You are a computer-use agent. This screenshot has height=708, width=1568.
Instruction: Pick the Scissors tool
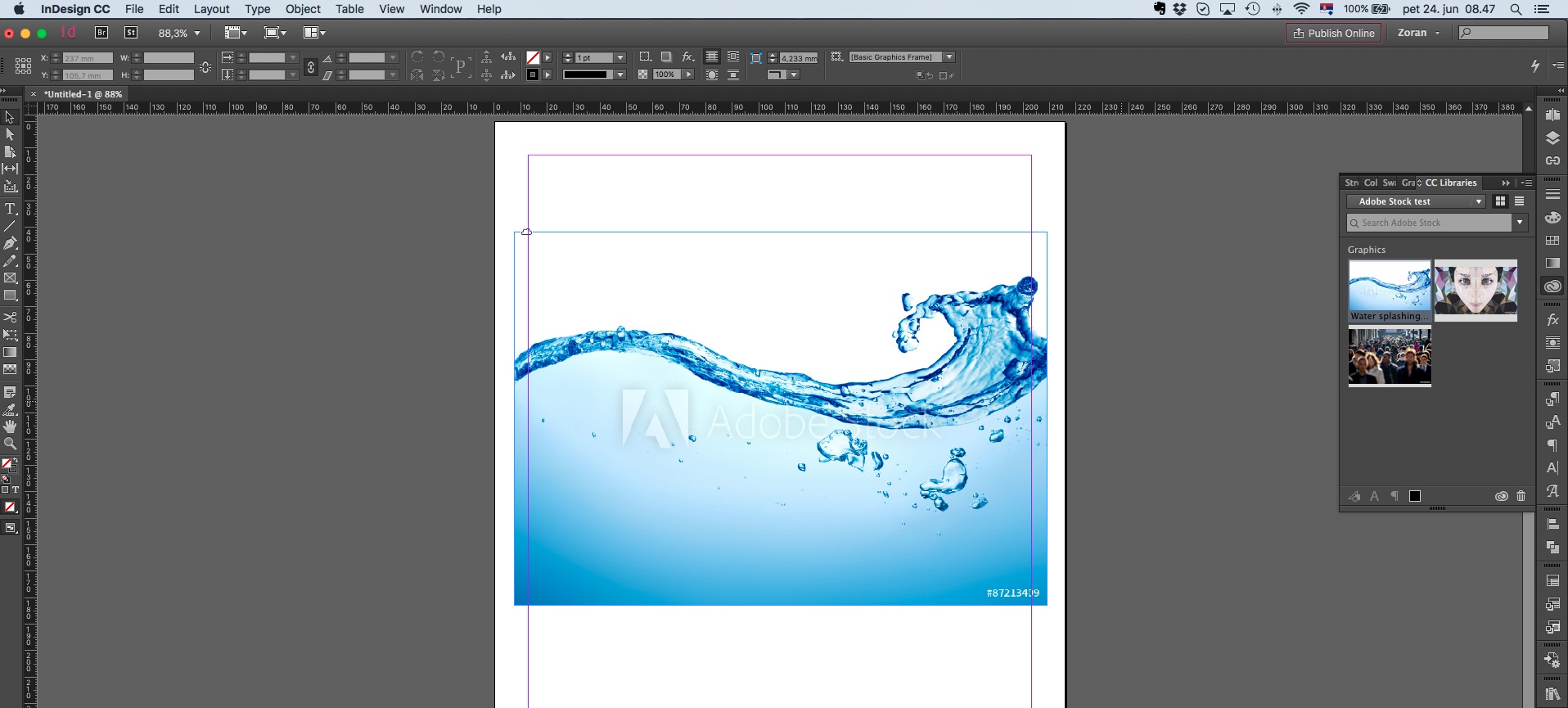pyautogui.click(x=10, y=317)
